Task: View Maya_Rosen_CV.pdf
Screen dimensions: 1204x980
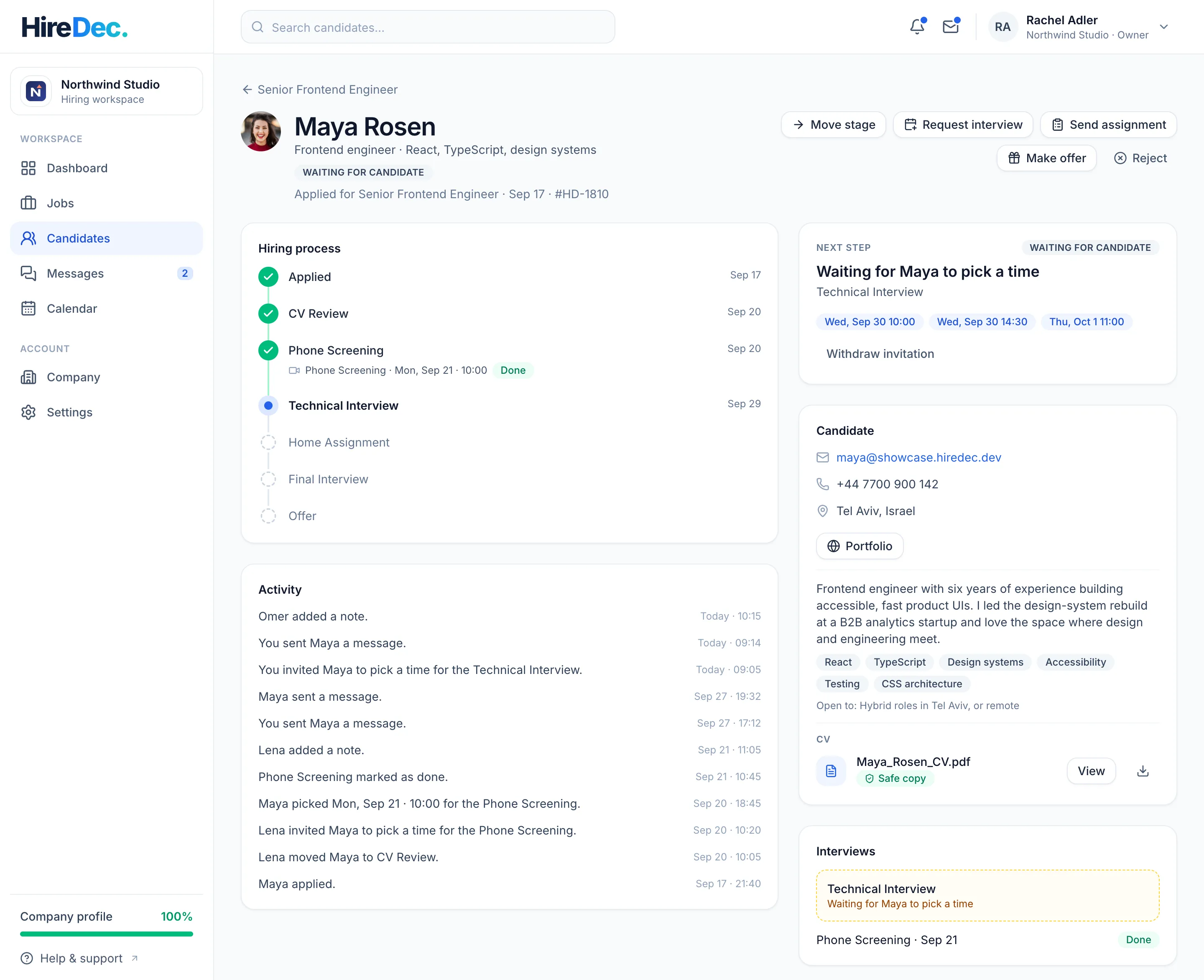Action: tap(1091, 771)
